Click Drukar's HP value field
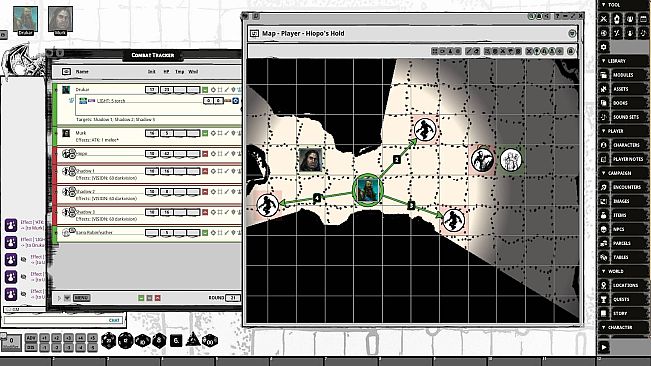Viewport: 651px width, 366px height. point(166,90)
